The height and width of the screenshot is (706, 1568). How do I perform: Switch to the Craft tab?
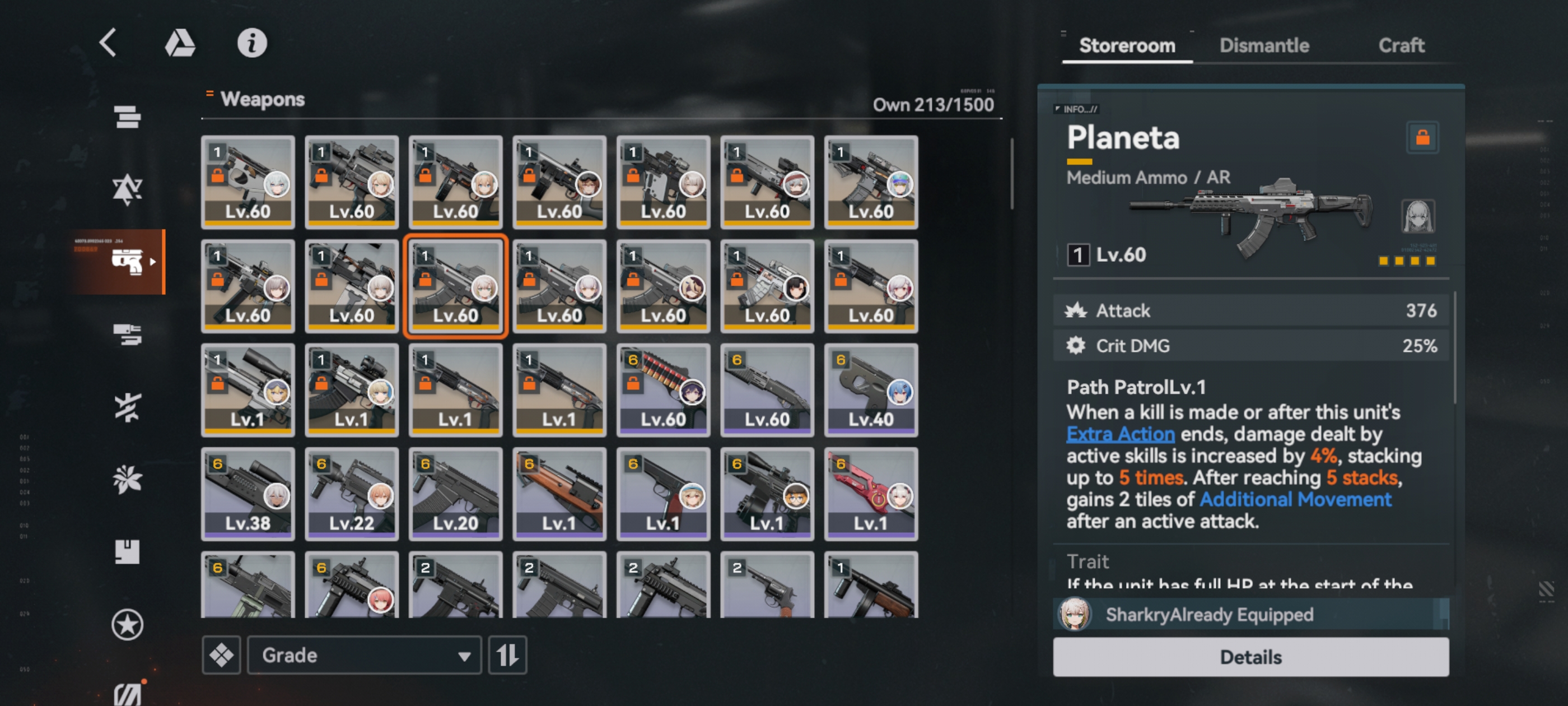pyautogui.click(x=1401, y=46)
